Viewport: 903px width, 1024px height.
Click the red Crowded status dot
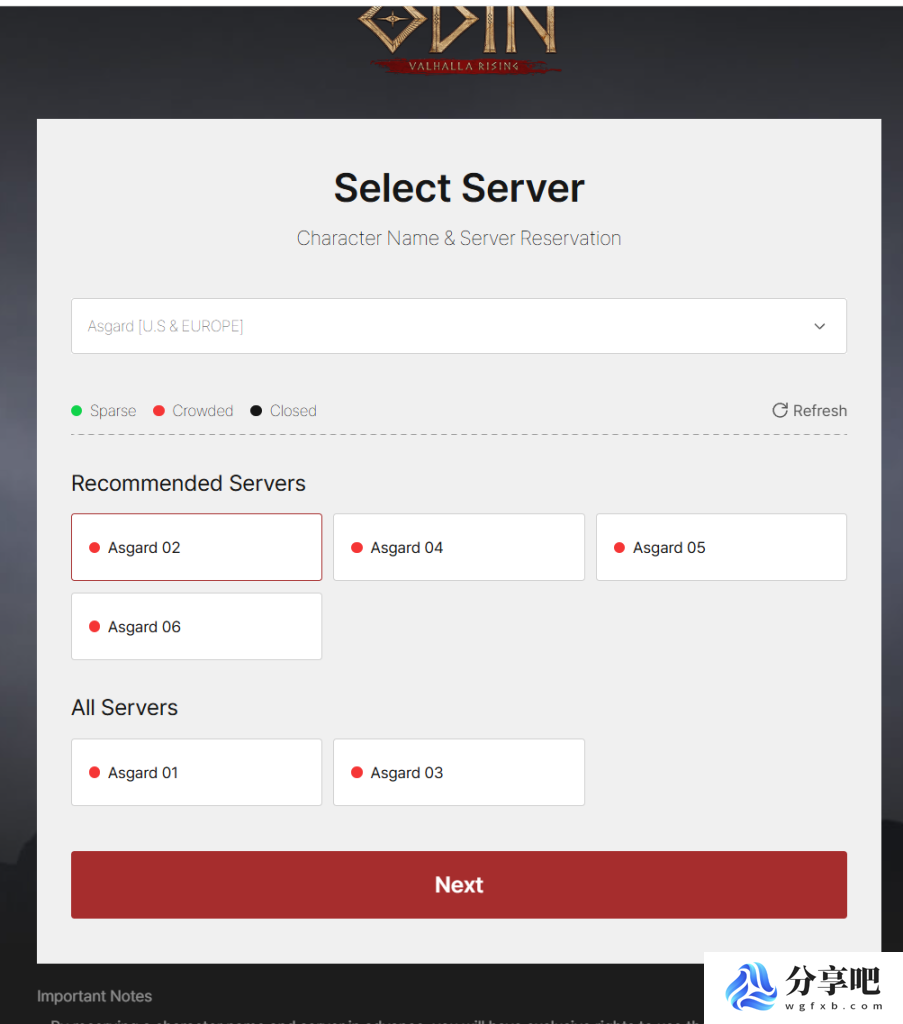click(159, 411)
